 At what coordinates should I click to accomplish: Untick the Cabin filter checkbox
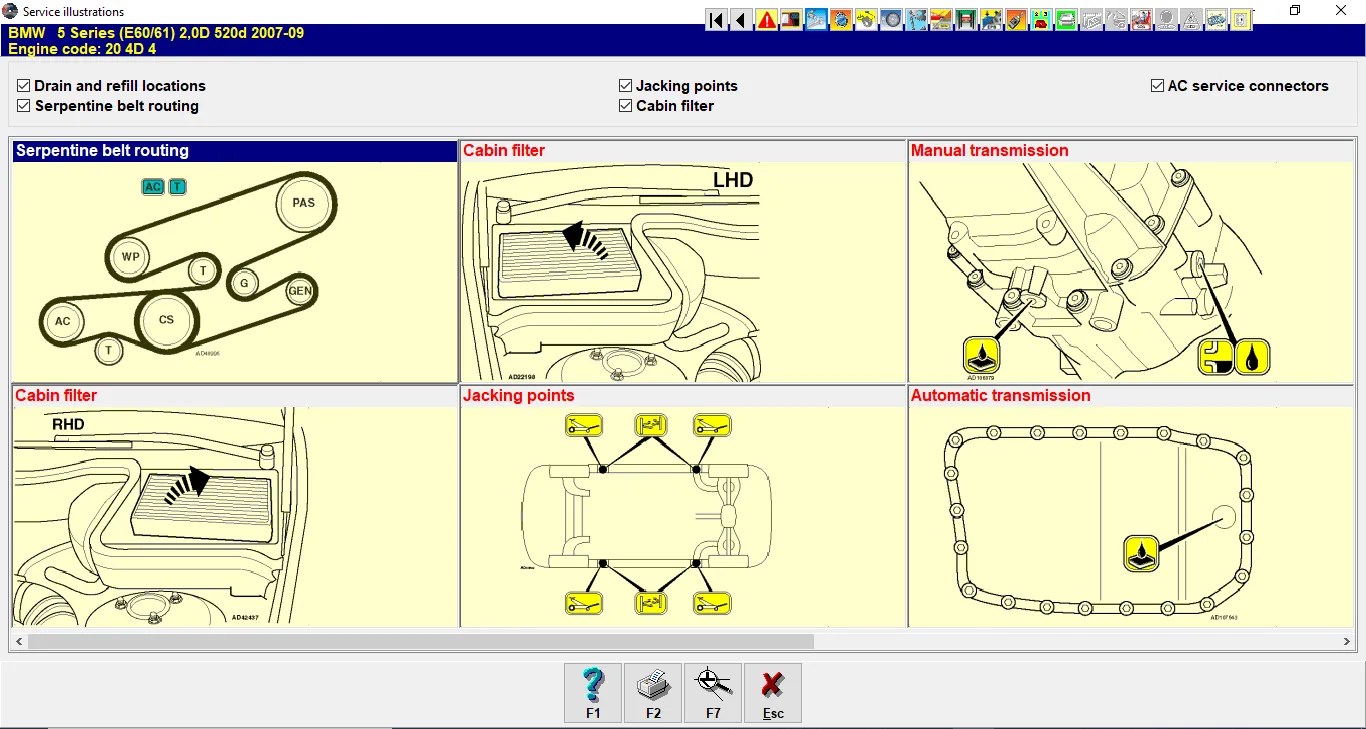(626, 106)
